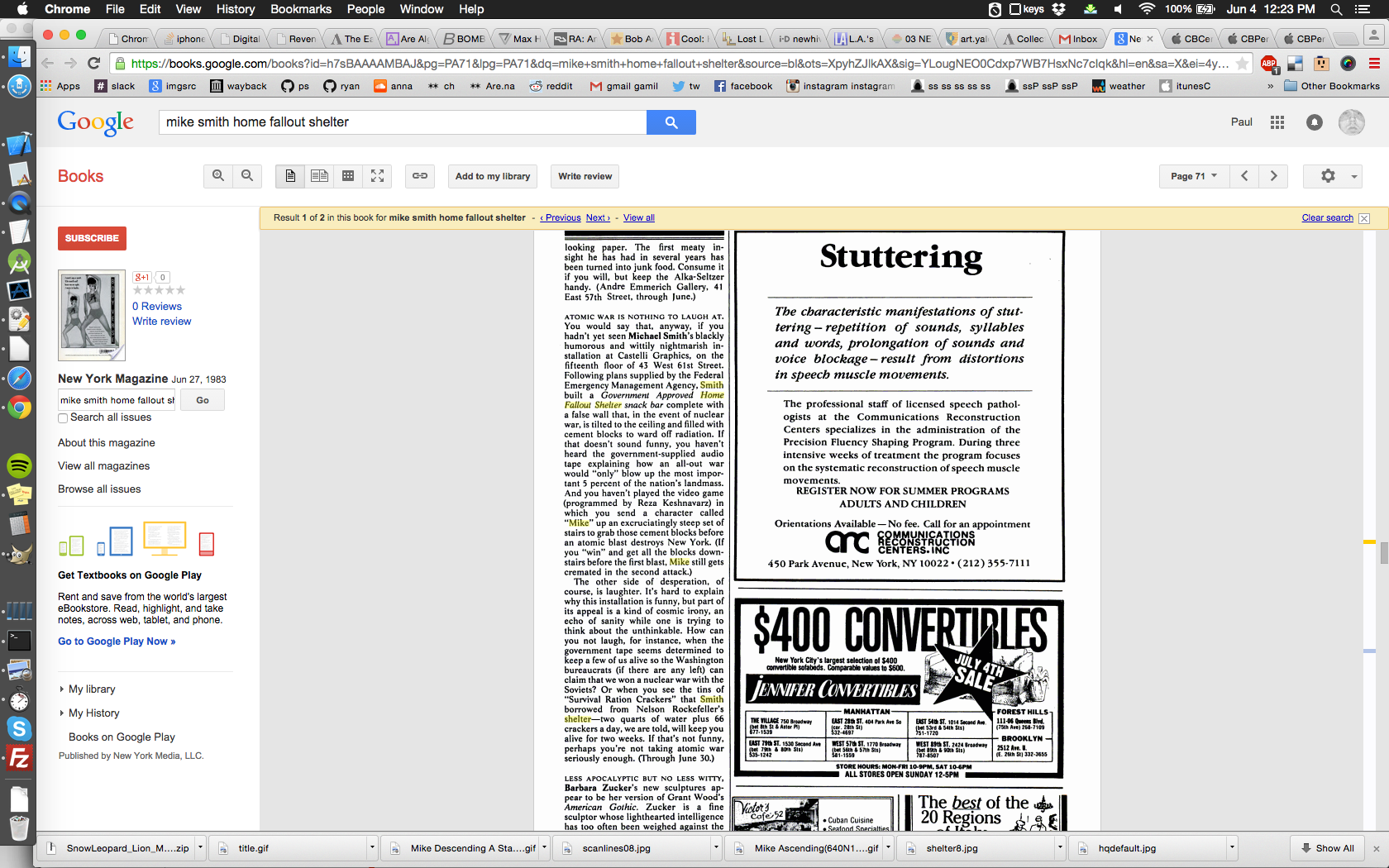The height and width of the screenshot is (868, 1389).
Task: Click Go to Google Play Now link
Action: (x=117, y=641)
